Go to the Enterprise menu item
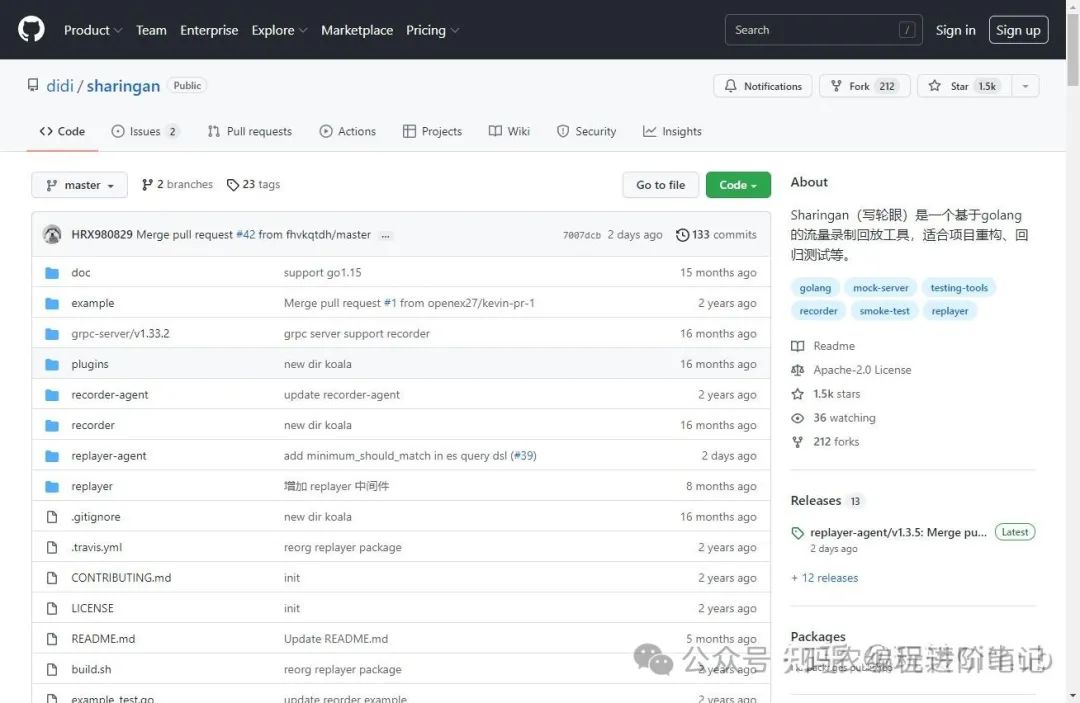The height and width of the screenshot is (703, 1080). (x=209, y=30)
